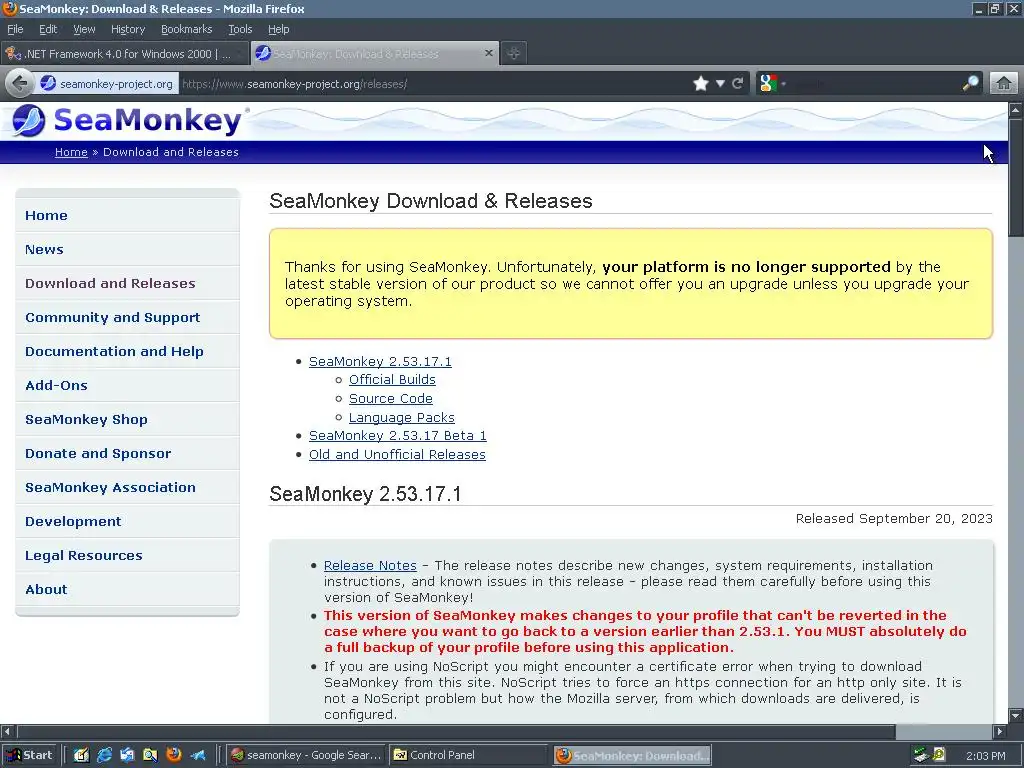Open SeaMonkey Shop sidebar link
The width and height of the screenshot is (1024, 768).
pyautogui.click(x=86, y=419)
